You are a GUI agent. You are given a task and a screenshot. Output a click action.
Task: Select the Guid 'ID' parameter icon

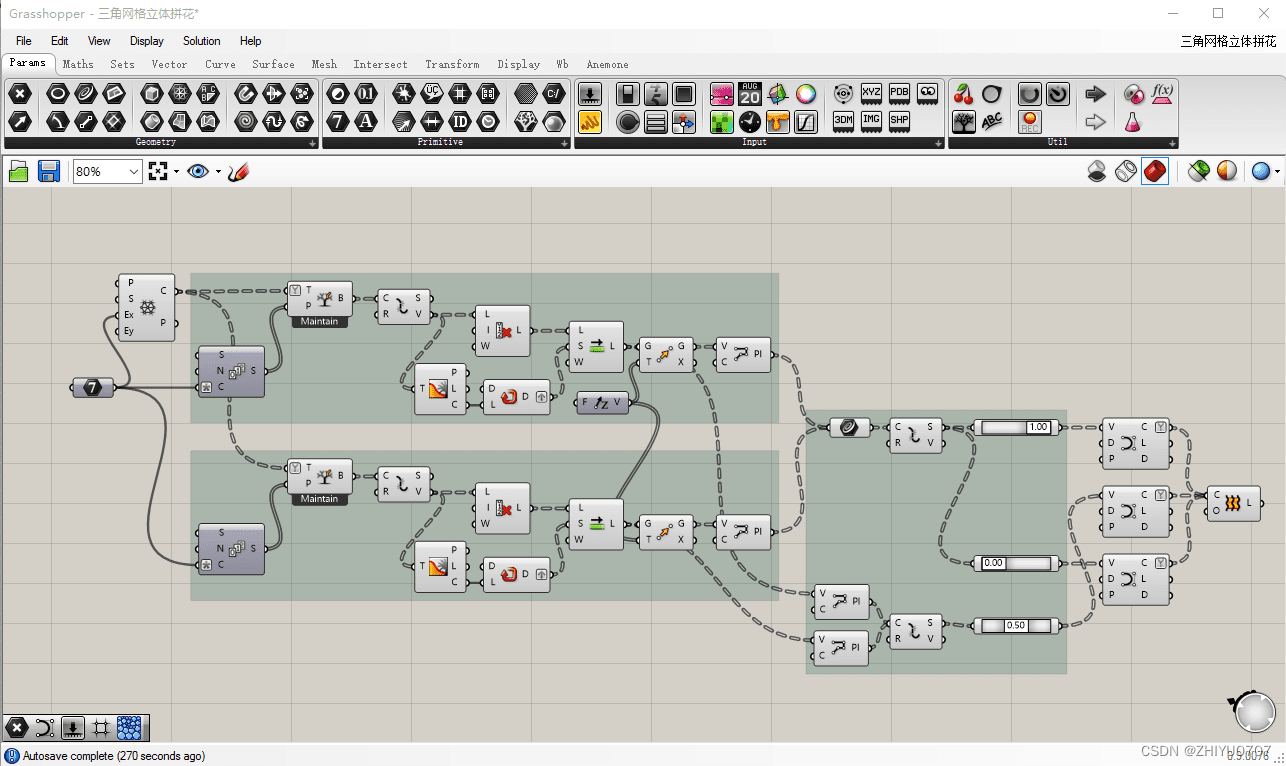tap(459, 122)
